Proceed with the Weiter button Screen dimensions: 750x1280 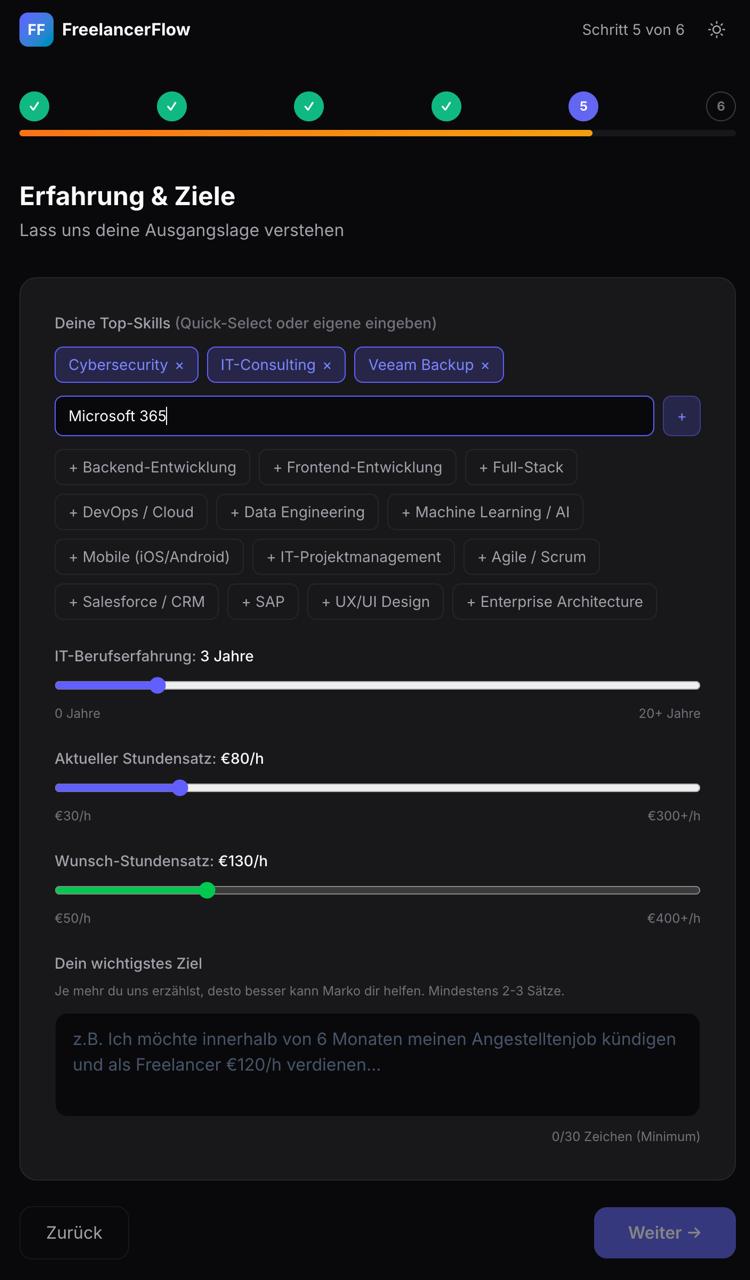point(664,1233)
